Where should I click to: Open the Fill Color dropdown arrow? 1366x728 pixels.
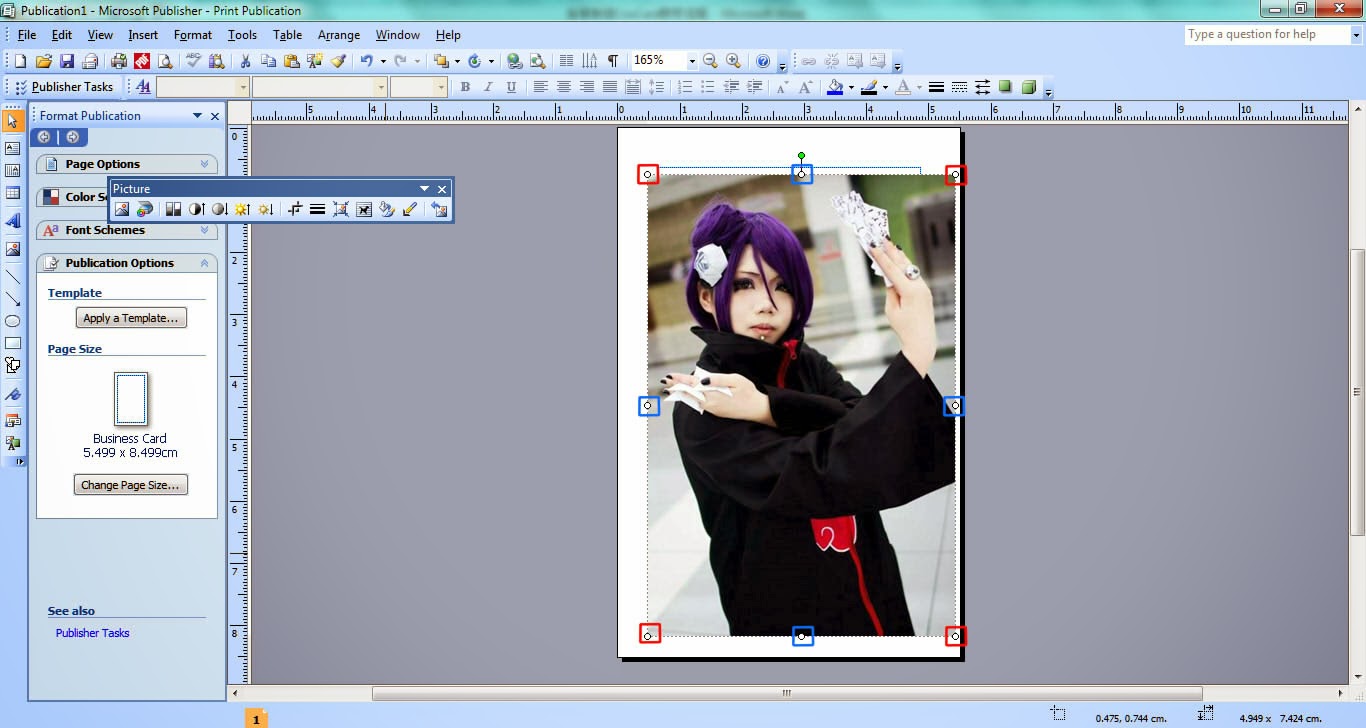(x=851, y=87)
